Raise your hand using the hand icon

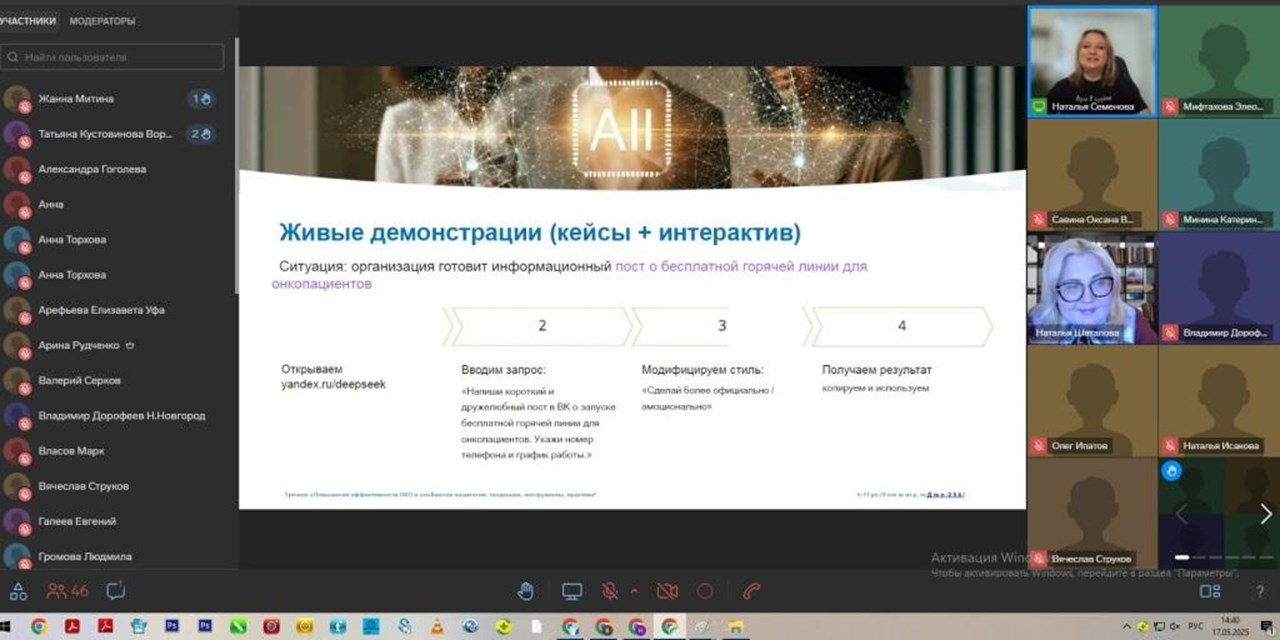[x=525, y=591]
